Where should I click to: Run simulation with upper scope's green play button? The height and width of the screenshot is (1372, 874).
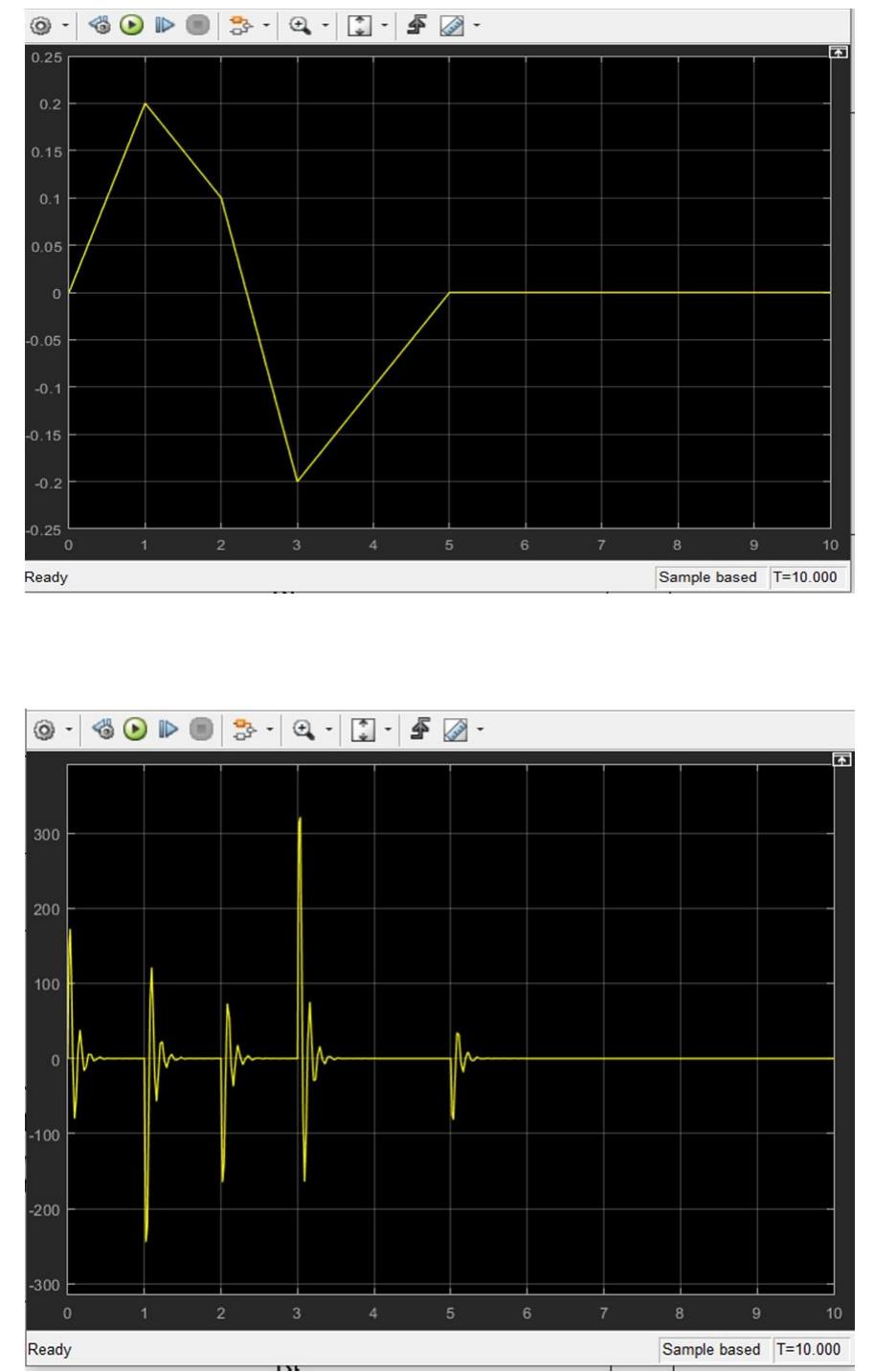pyautogui.click(x=132, y=26)
